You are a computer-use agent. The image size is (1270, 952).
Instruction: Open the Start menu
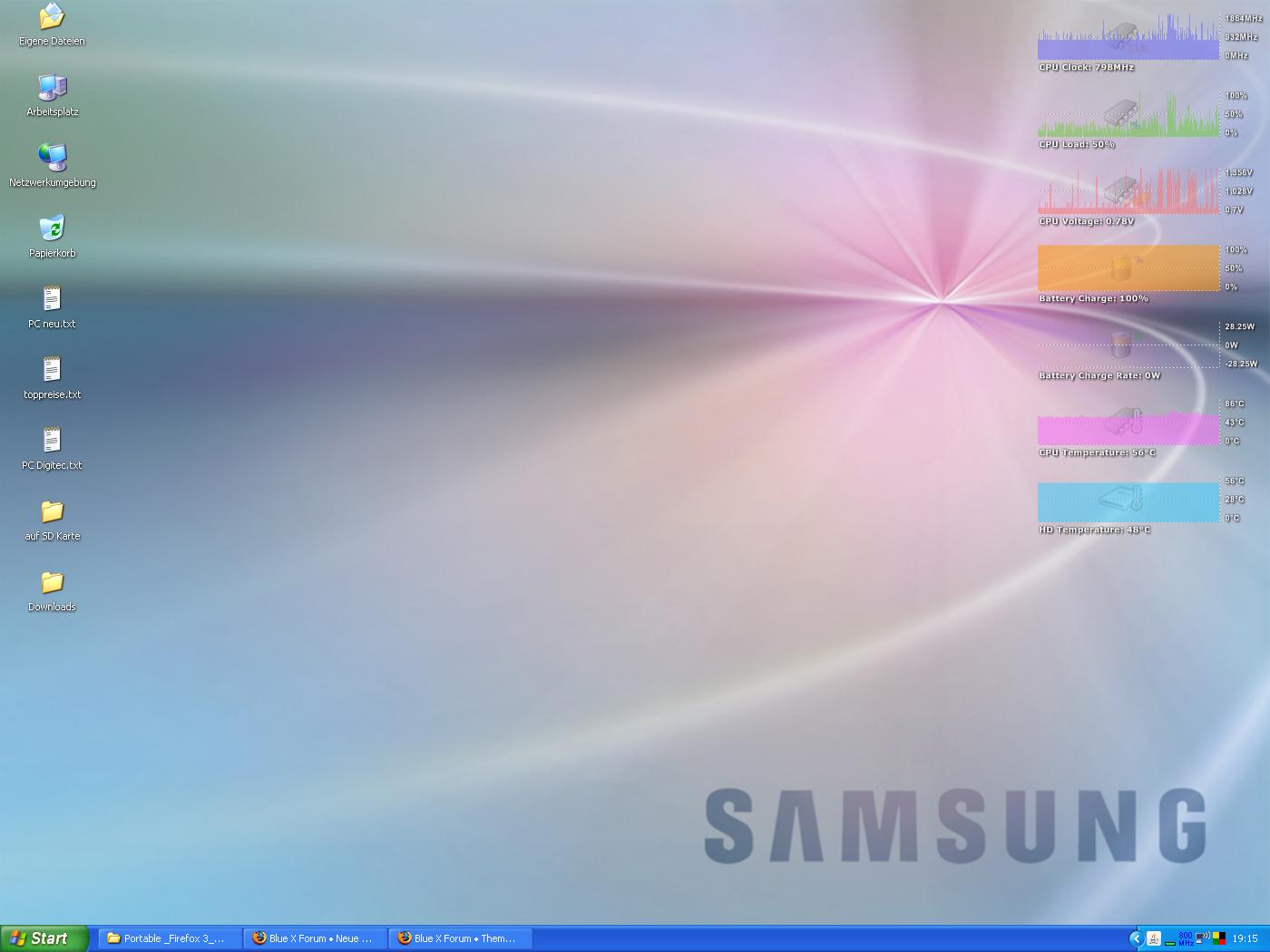(44, 938)
